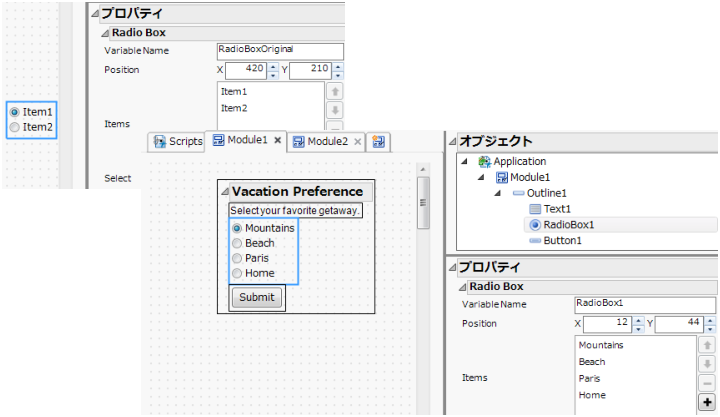The width and height of the screenshot is (720, 417).
Task: Close the Module1 tab
Action: (x=277, y=140)
